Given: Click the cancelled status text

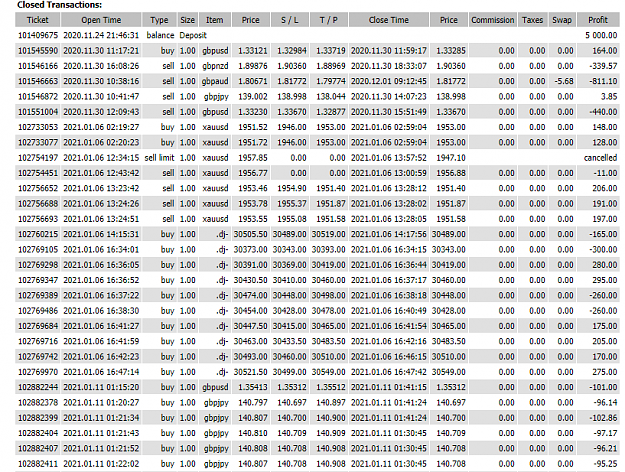Looking at the screenshot, I should tap(600, 158).
